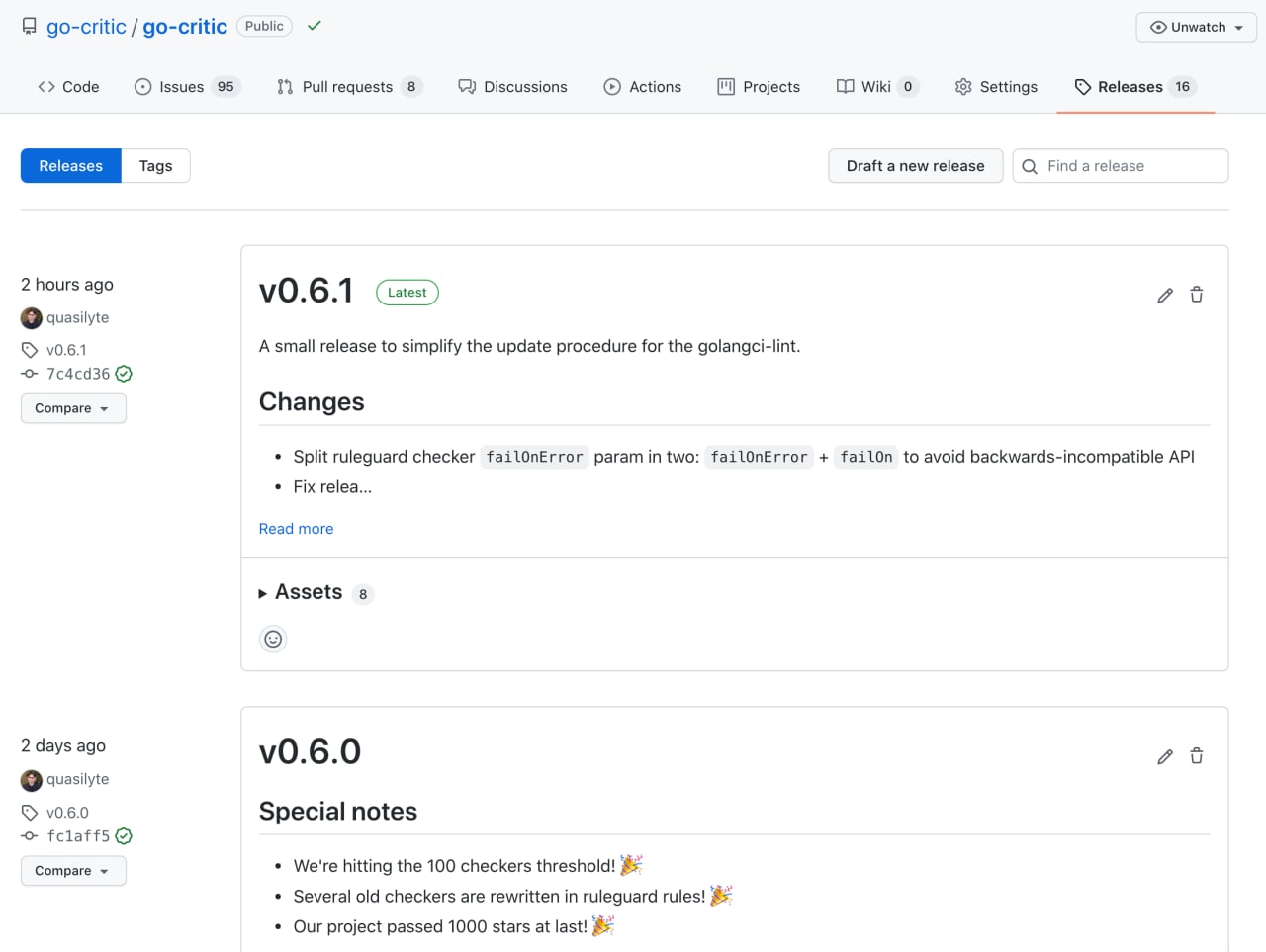Click the repository icon beside go-critic

click(30, 27)
